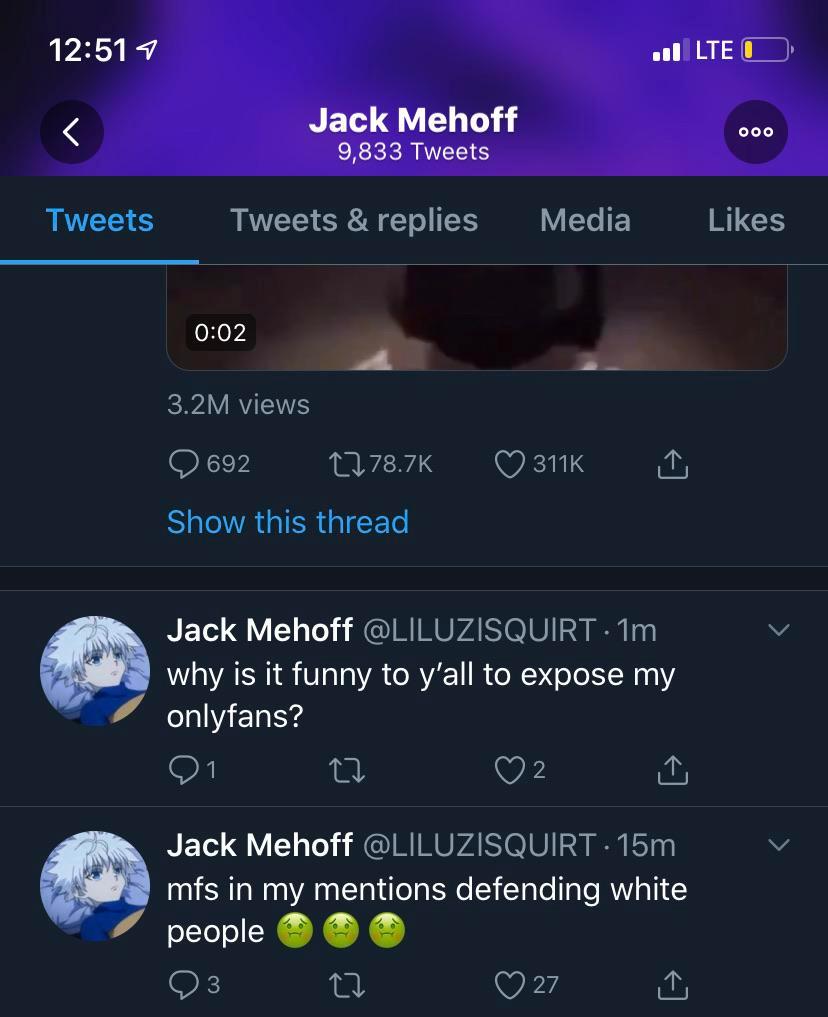The height and width of the screenshot is (1017, 828).
Task: Like the tweet about mentions
Action: [510, 985]
